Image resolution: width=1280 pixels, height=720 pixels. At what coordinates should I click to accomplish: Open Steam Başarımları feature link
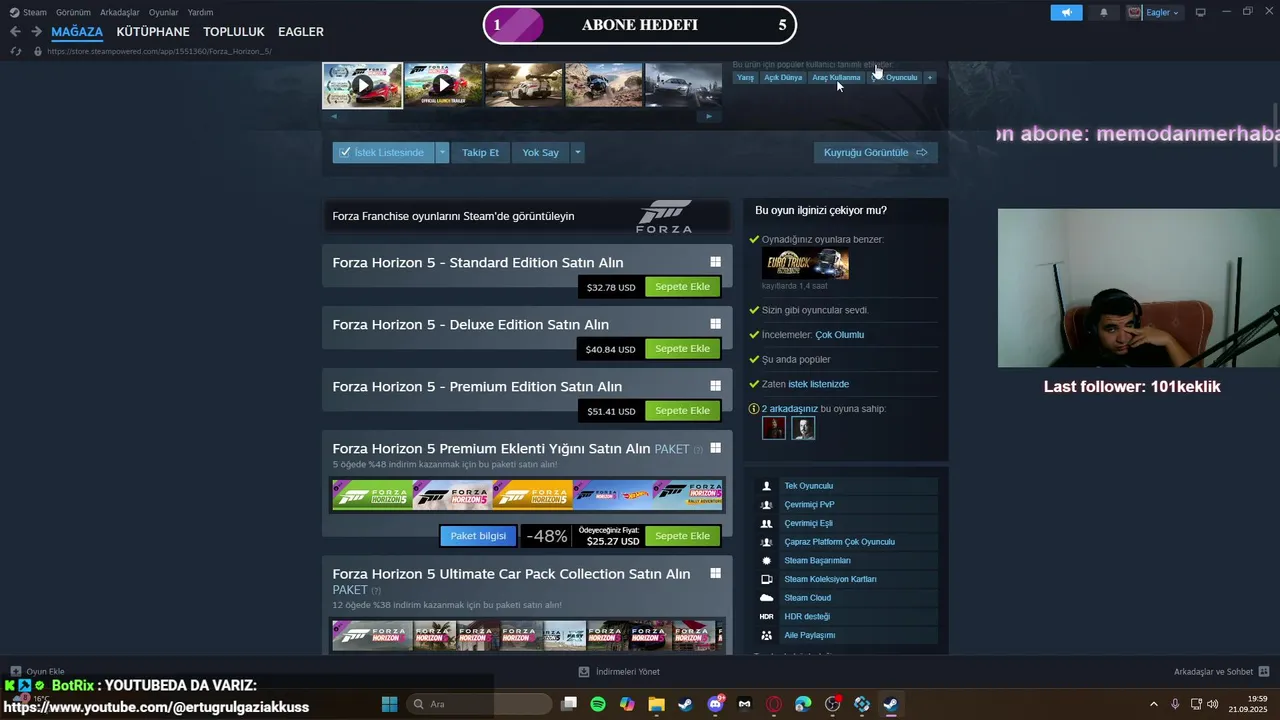click(846, 561)
